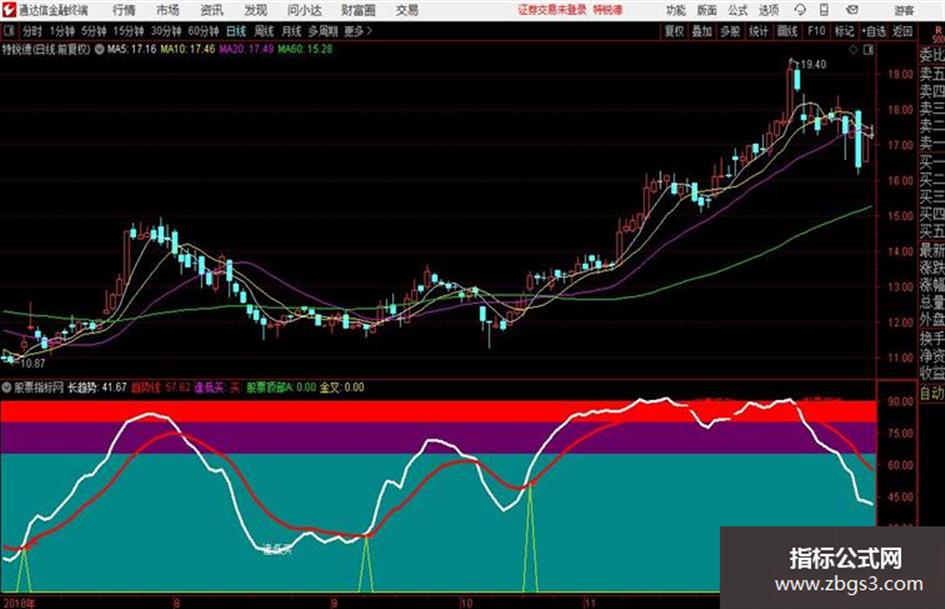Click the 多股 toolbar button
The width and height of the screenshot is (945, 609).
[x=730, y=31]
